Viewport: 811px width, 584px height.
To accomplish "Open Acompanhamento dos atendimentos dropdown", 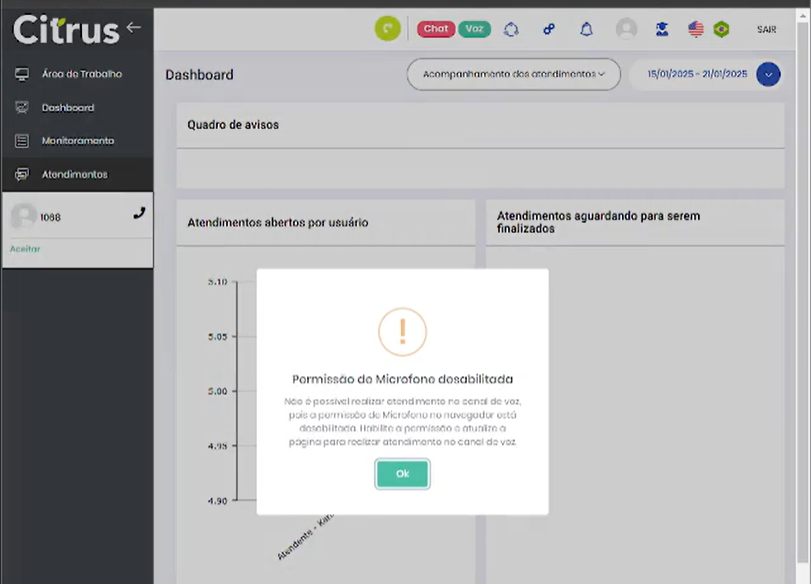I will pos(513,74).
